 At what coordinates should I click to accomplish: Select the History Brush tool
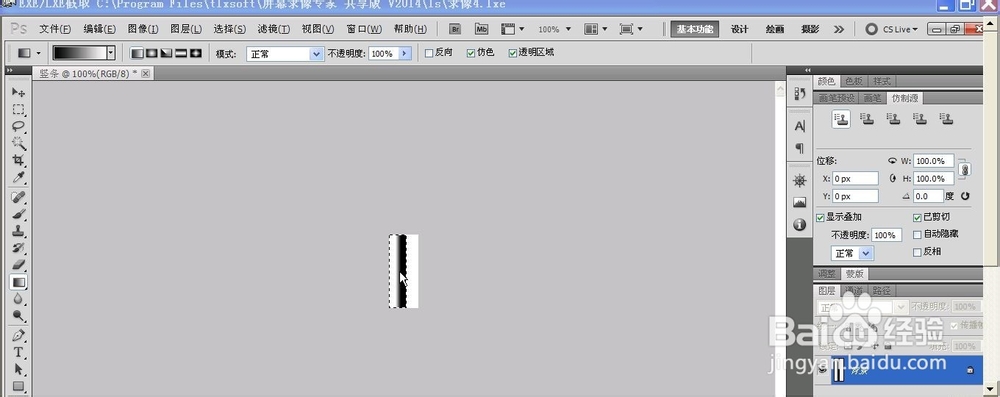tap(18, 248)
